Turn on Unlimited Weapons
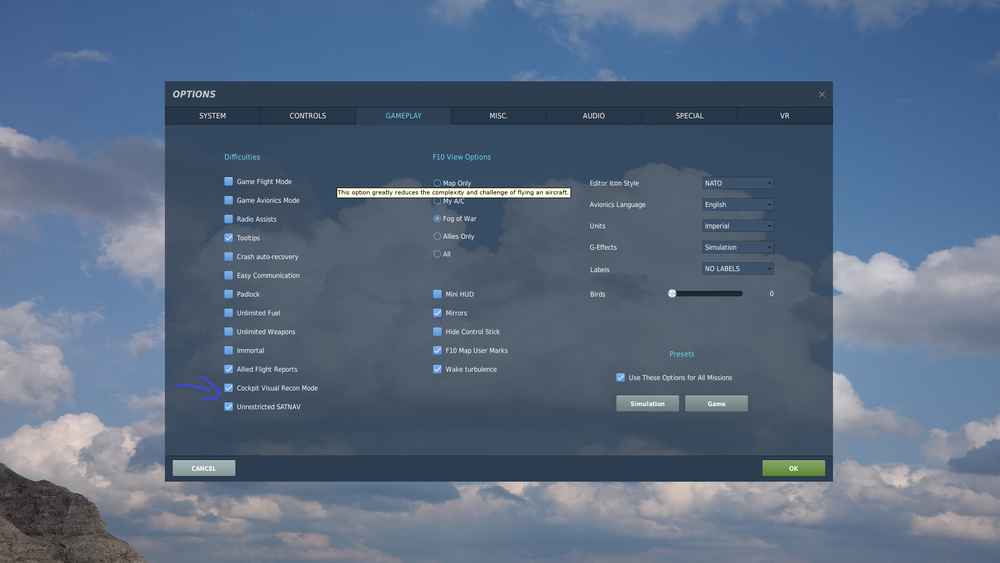 [x=228, y=332]
